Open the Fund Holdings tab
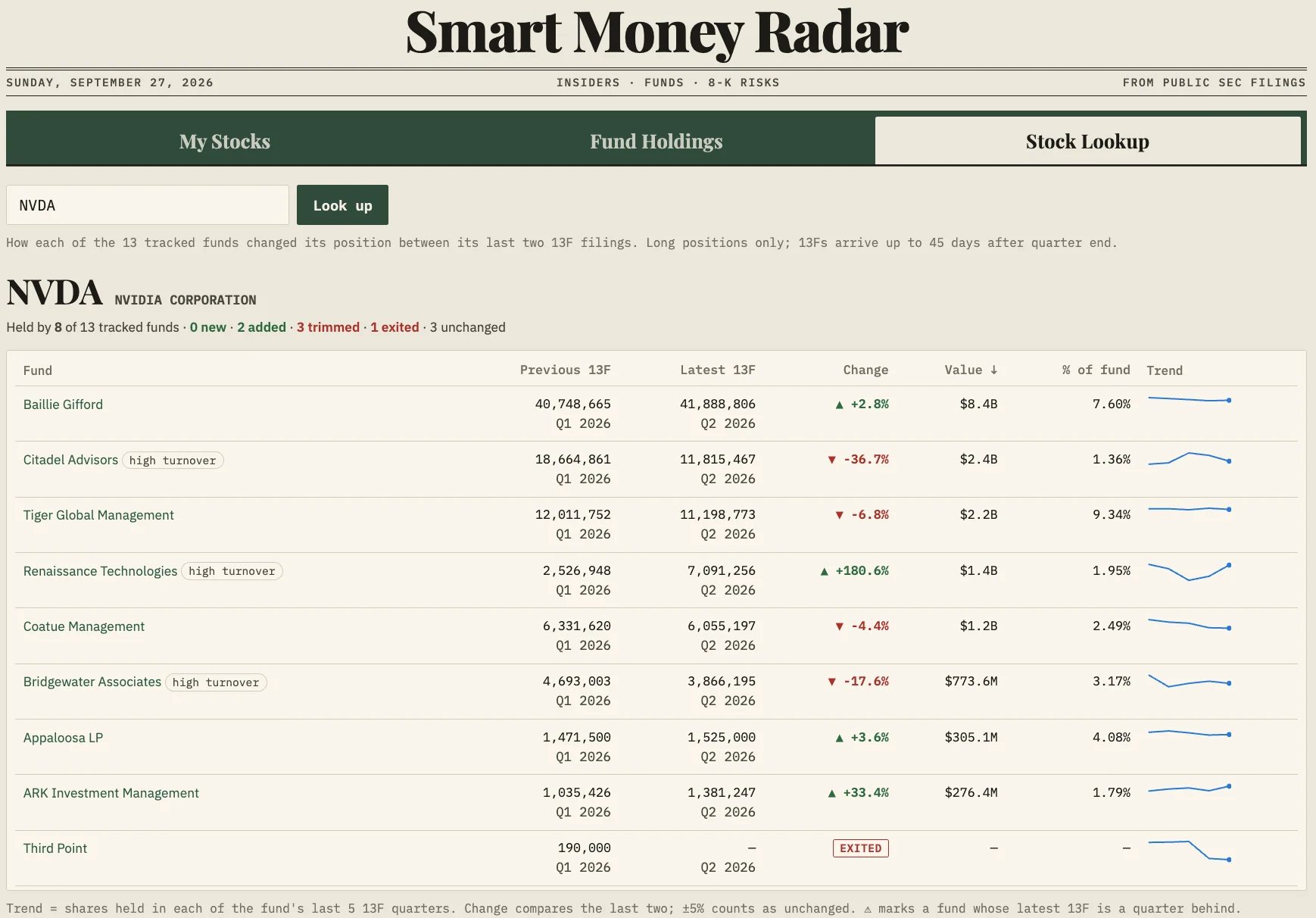 pos(656,142)
